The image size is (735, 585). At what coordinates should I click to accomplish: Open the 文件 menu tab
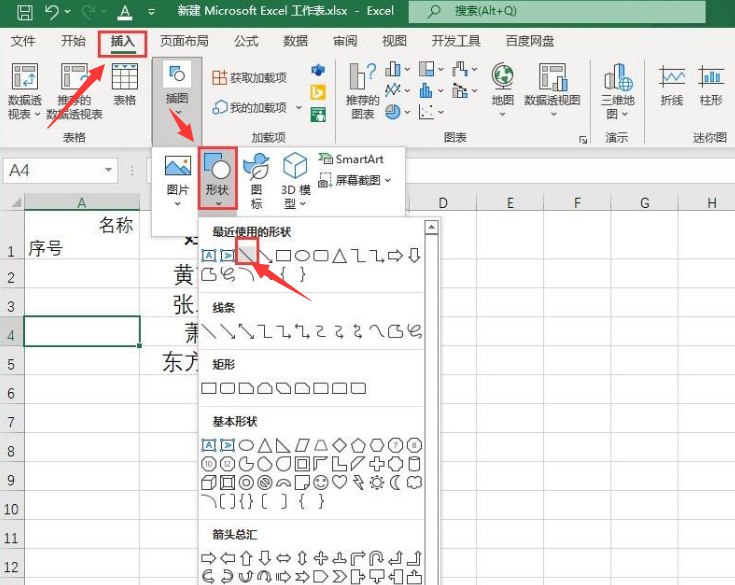click(x=22, y=41)
